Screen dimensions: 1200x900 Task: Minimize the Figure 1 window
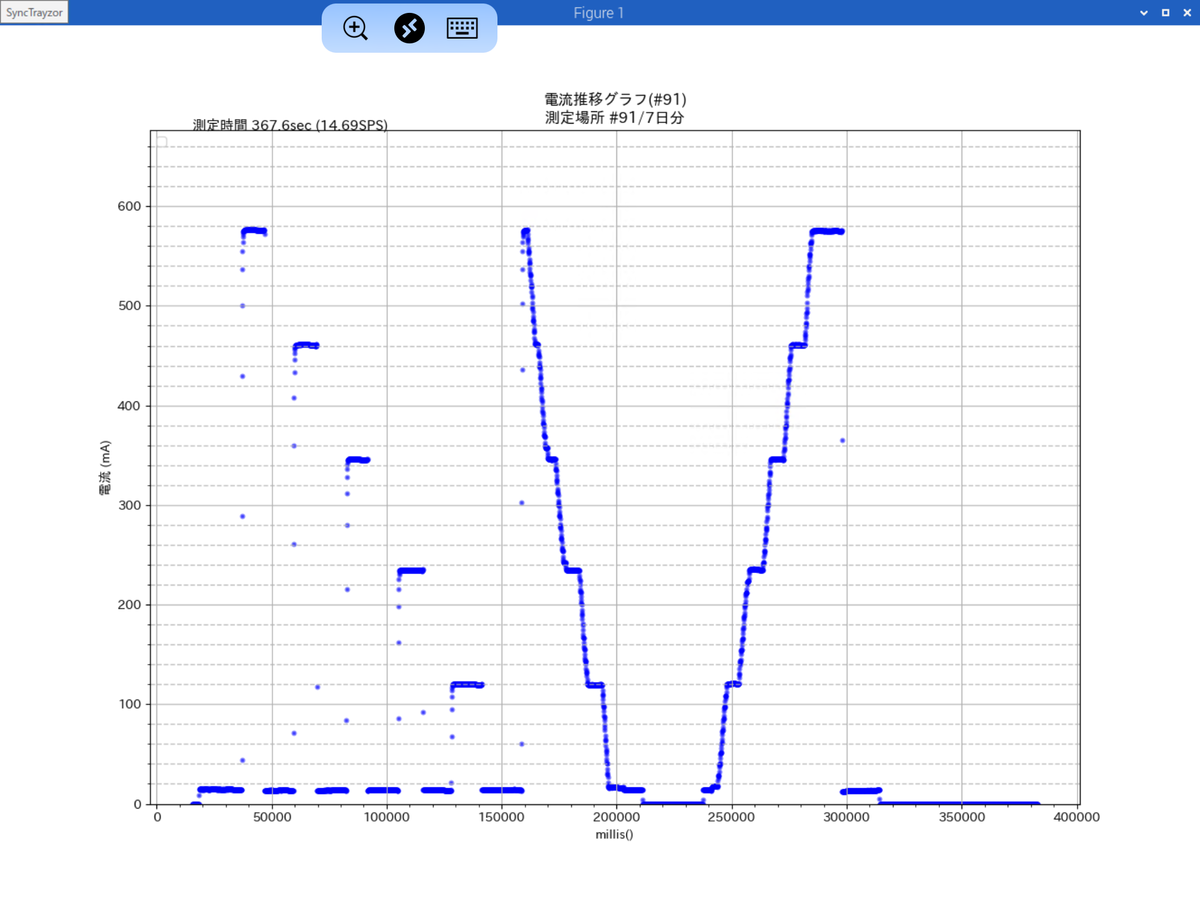click(1145, 13)
